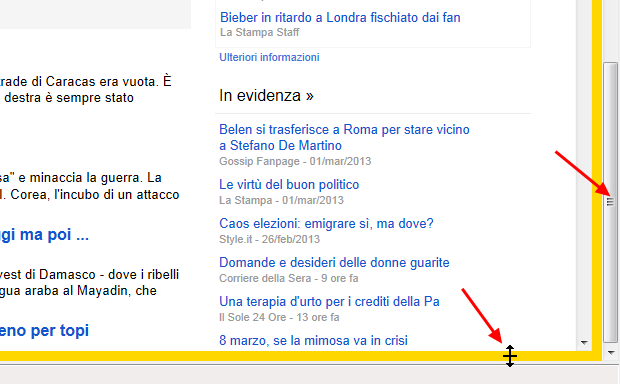
Task: Read Le virtù del buon politico article
Action: [289, 185]
